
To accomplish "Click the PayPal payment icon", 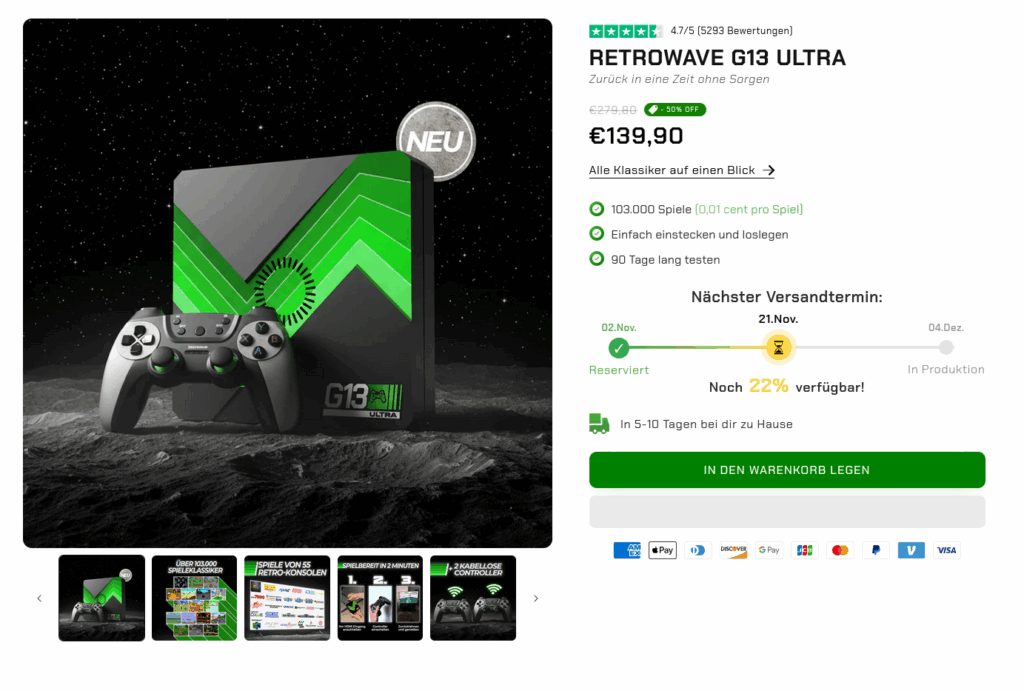I will click(x=876, y=551).
